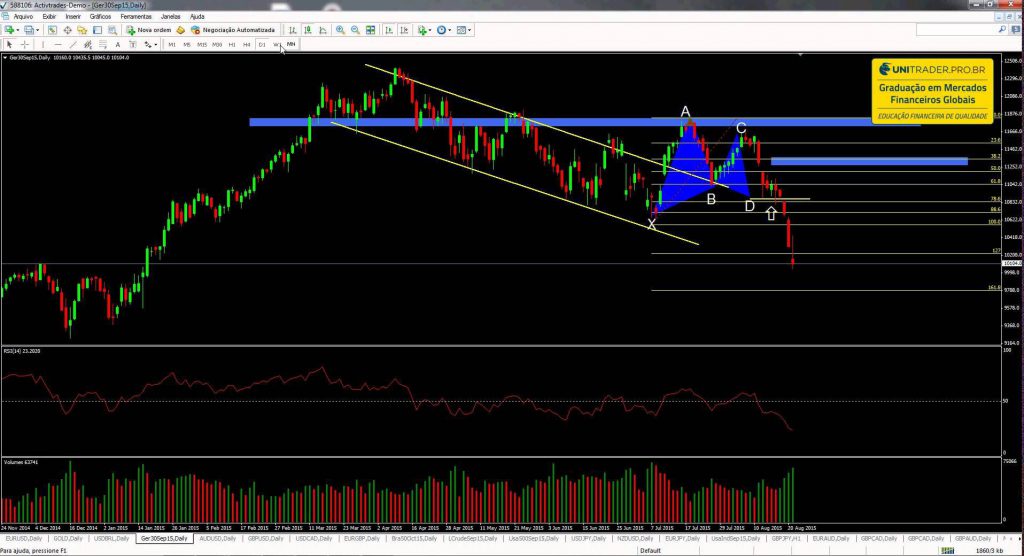Screen dimensions: 1024x556
Task: Open the Ajuda menu
Action: pyautogui.click(x=197, y=16)
